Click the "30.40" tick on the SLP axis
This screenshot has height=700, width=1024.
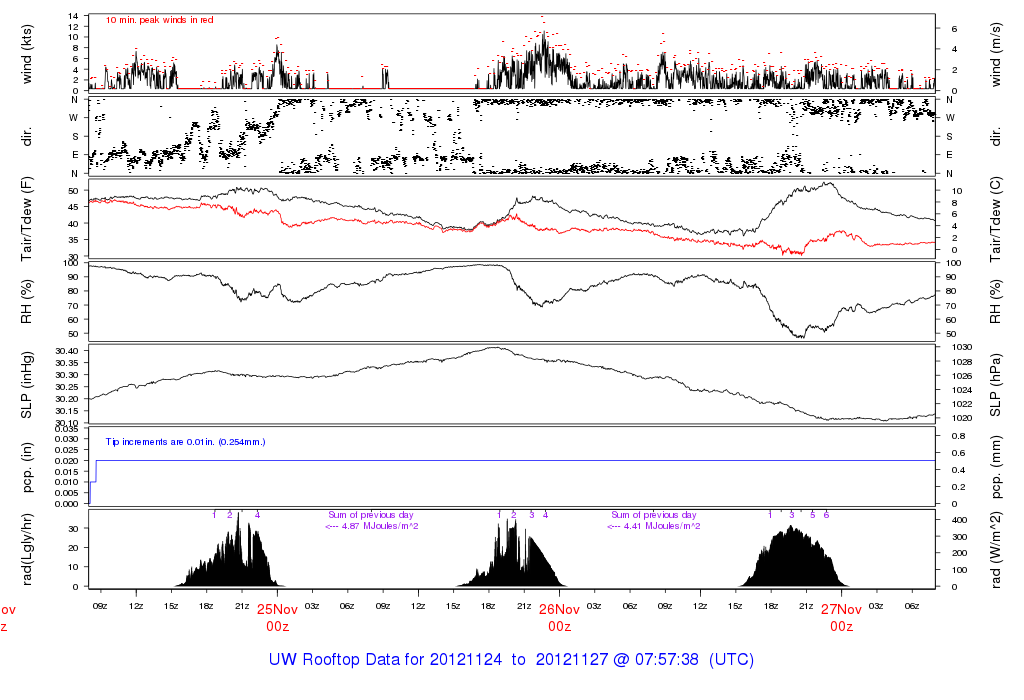click(x=67, y=351)
